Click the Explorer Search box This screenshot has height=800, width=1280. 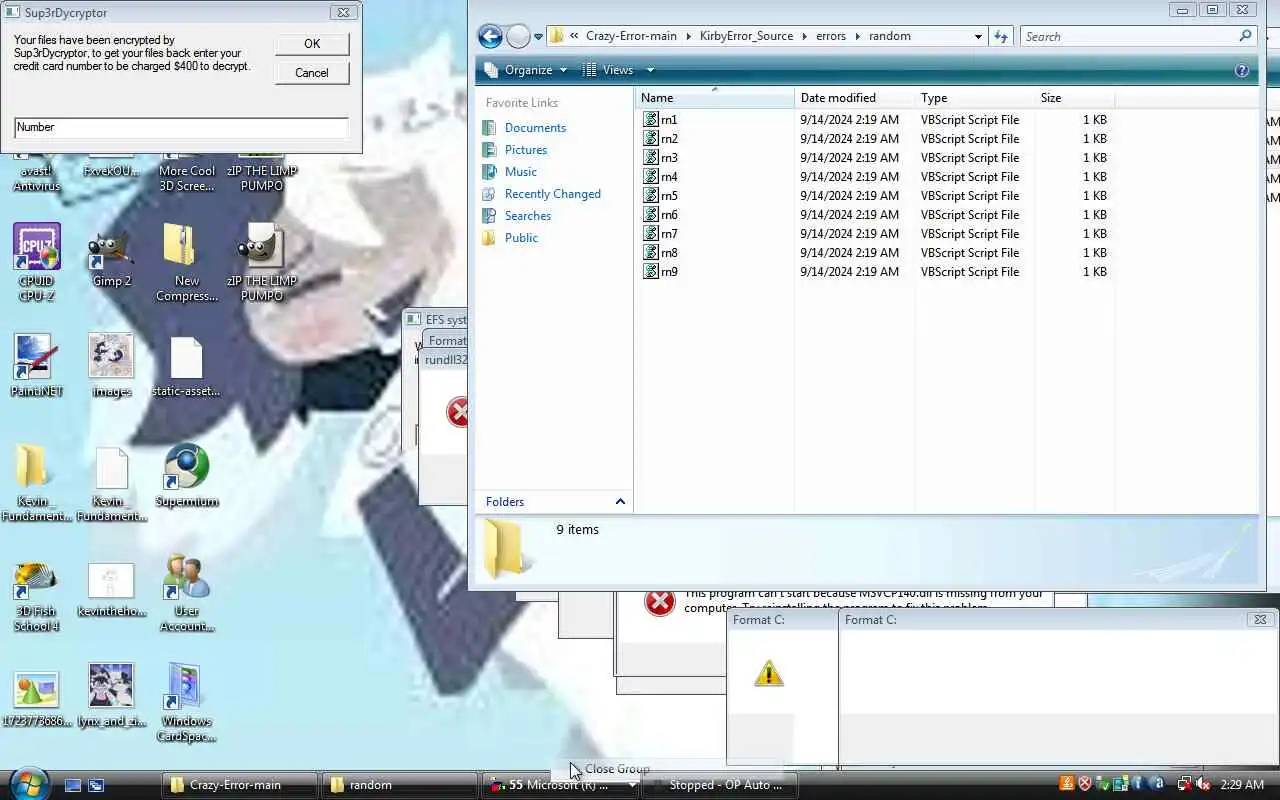tap(1138, 36)
